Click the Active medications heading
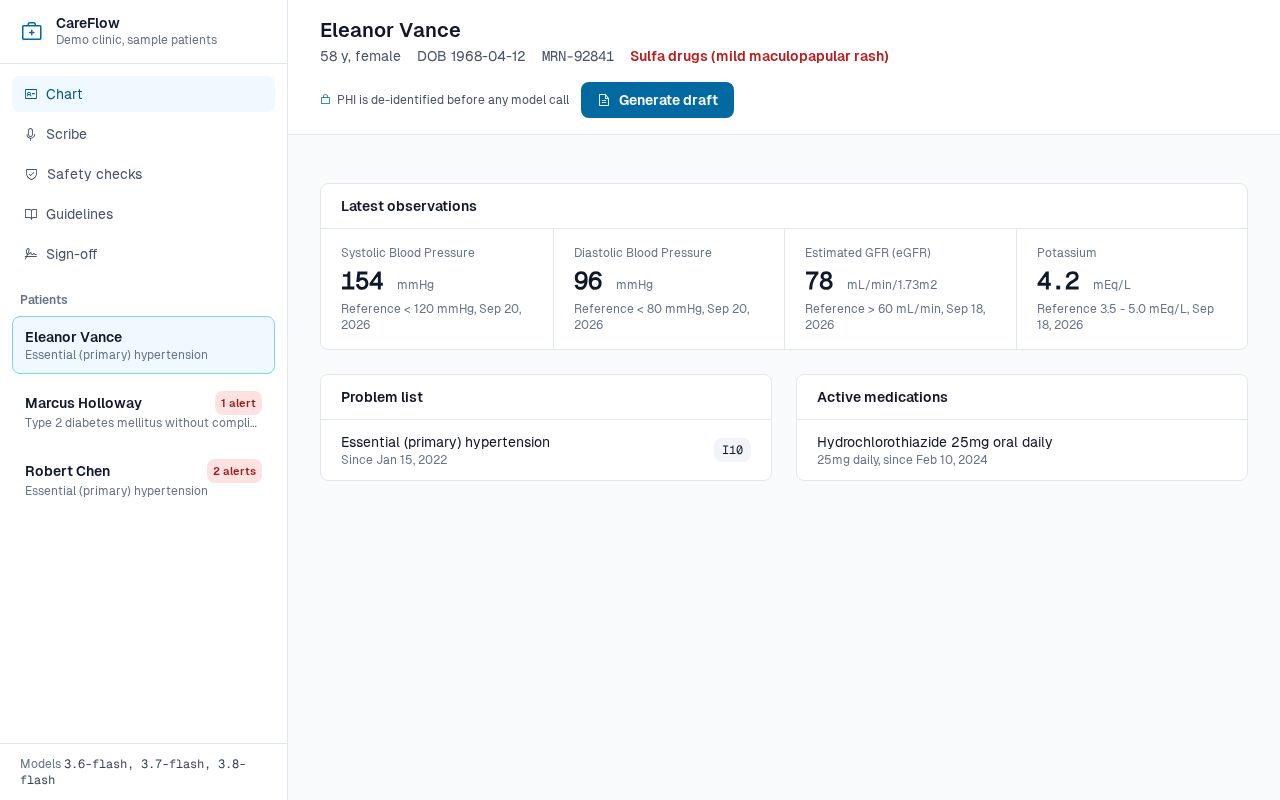 click(882, 397)
